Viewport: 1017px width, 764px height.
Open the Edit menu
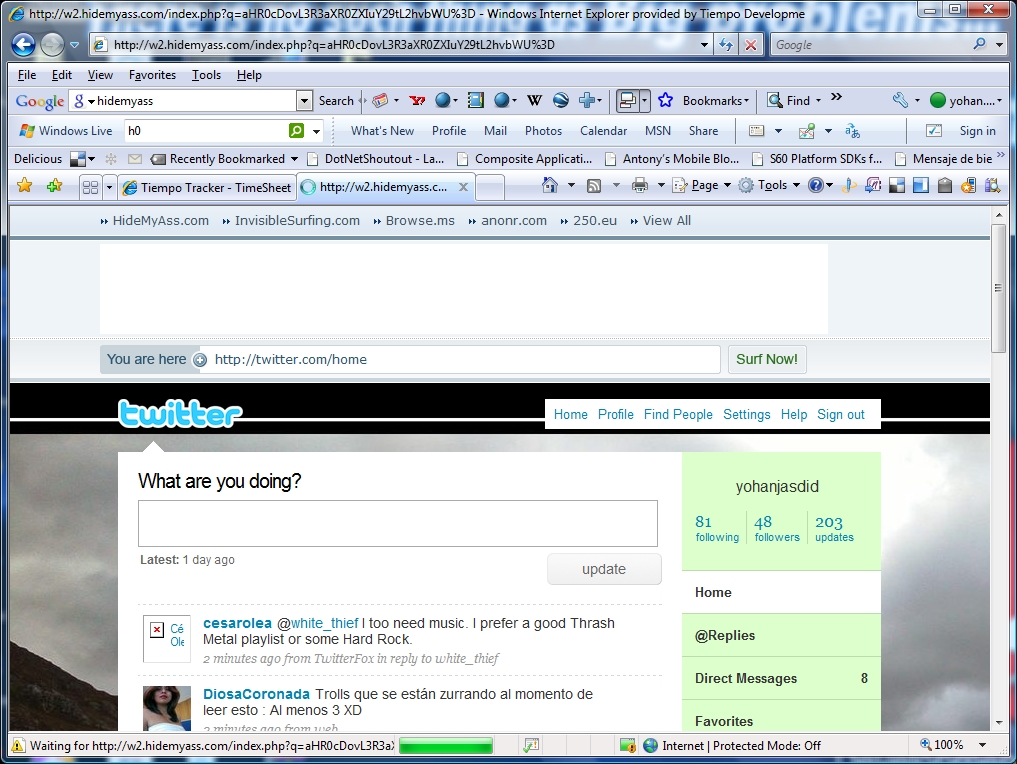coord(62,75)
